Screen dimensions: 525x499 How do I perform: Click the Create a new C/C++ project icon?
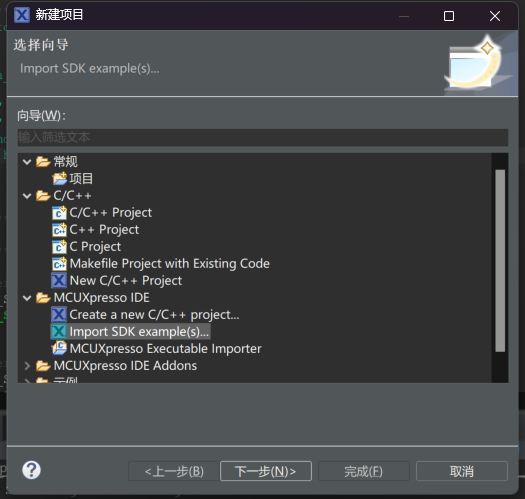pos(59,314)
